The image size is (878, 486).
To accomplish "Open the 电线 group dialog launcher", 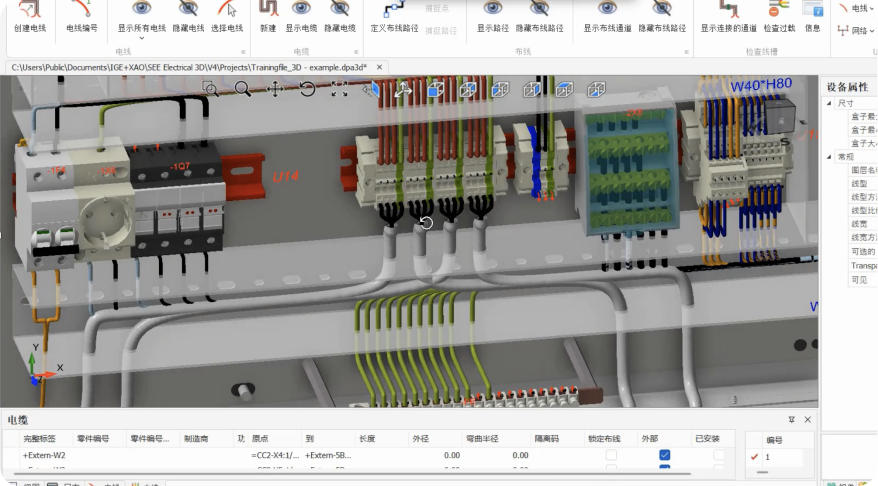I will (x=243, y=52).
